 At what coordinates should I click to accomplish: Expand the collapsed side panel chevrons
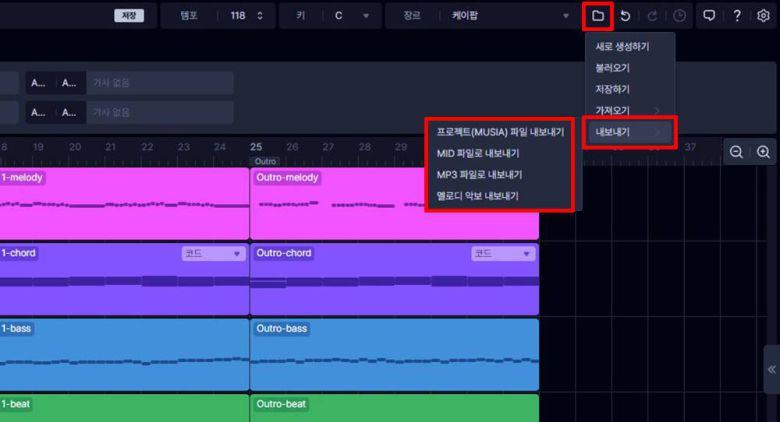pyautogui.click(x=772, y=369)
